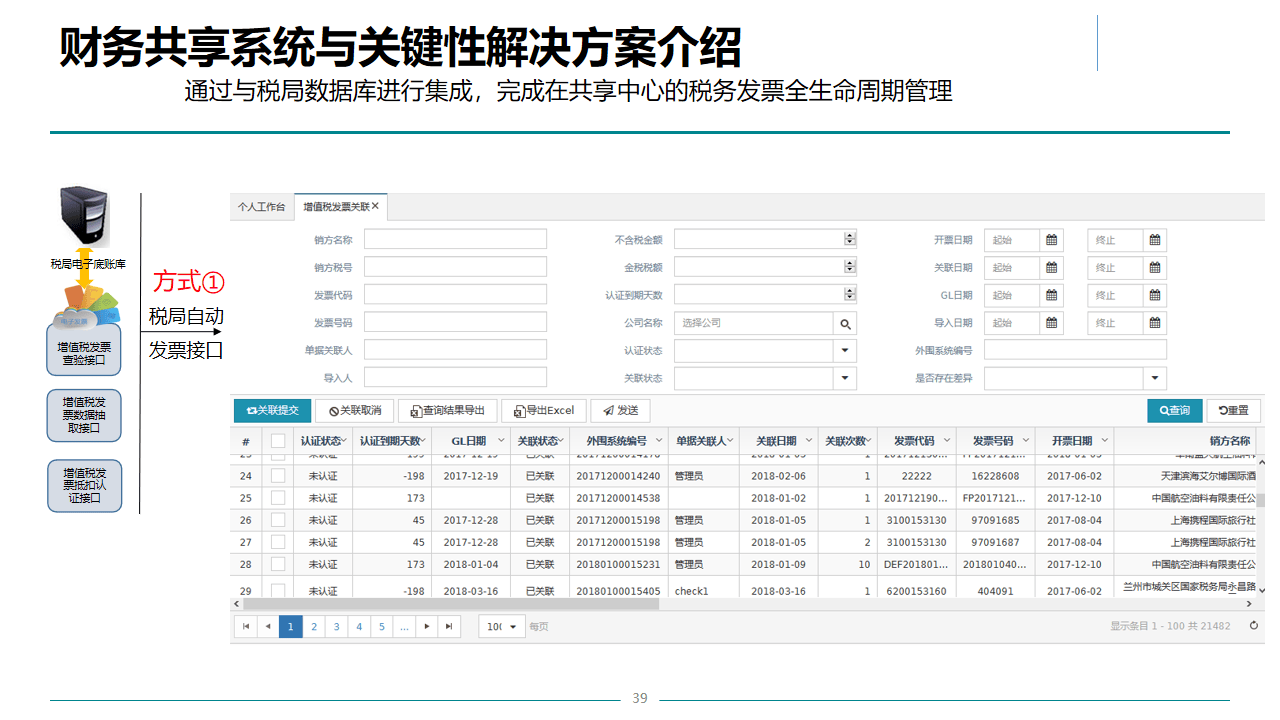Go to the next page arrow
This screenshot has width=1280, height=720.
[427, 626]
